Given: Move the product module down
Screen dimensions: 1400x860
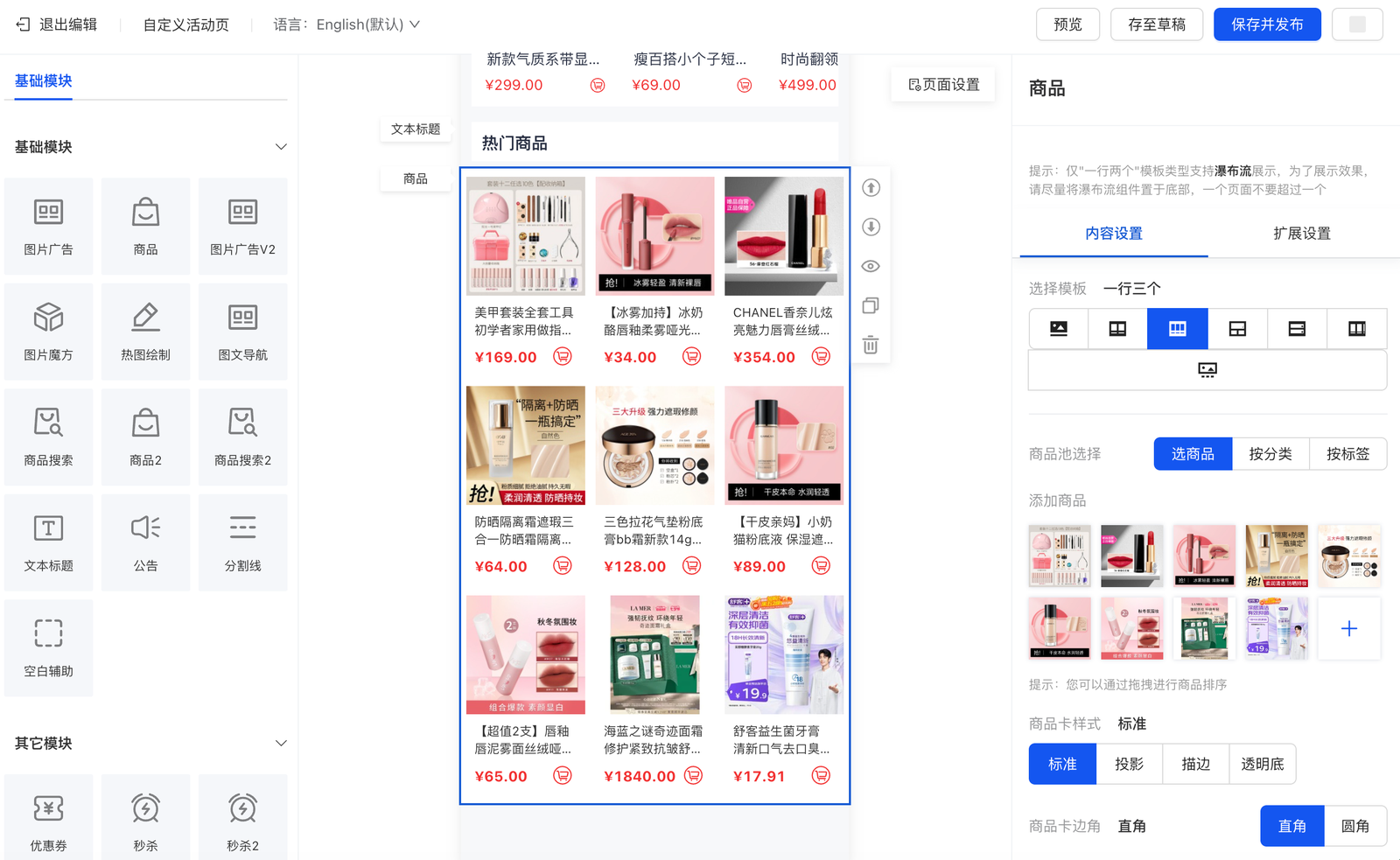Looking at the screenshot, I should point(871,227).
